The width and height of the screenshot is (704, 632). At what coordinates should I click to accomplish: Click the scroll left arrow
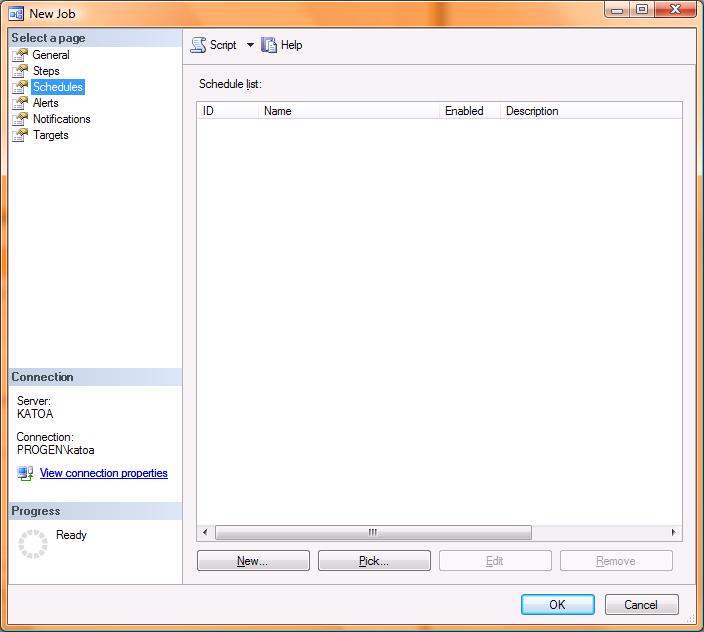[x=205, y=532]
